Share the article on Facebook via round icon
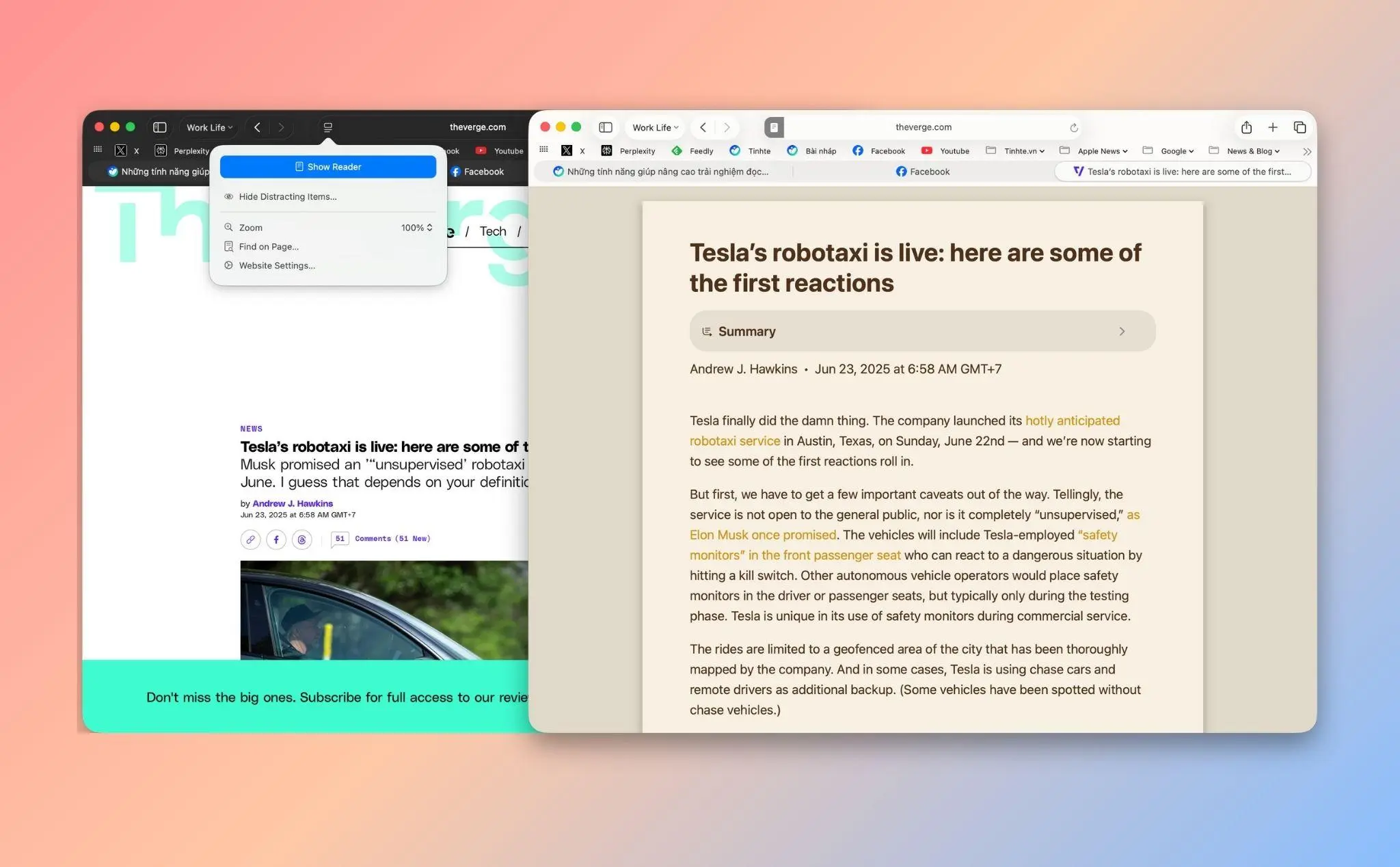 (276, 539)
